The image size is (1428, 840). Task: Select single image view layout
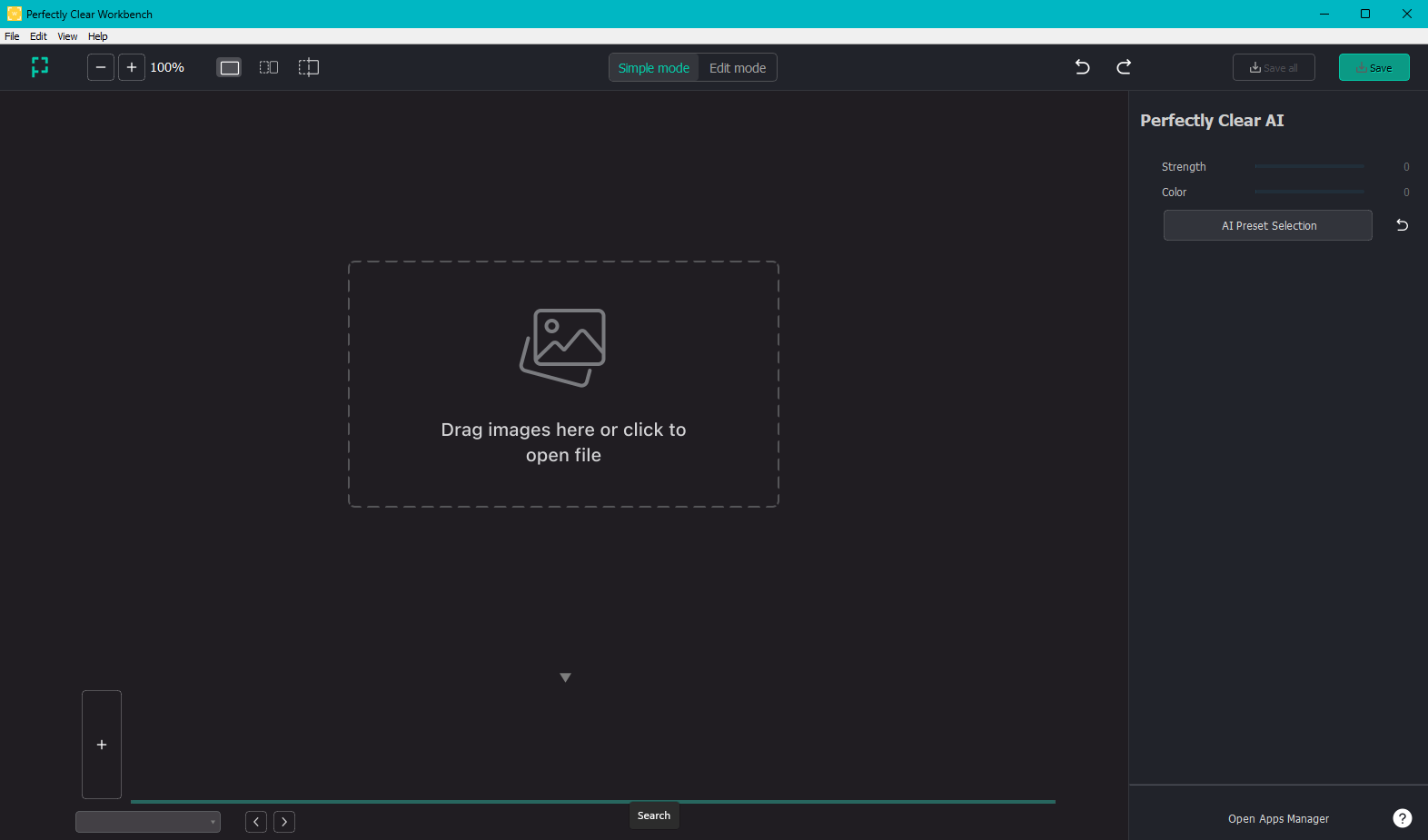point(230,67)
